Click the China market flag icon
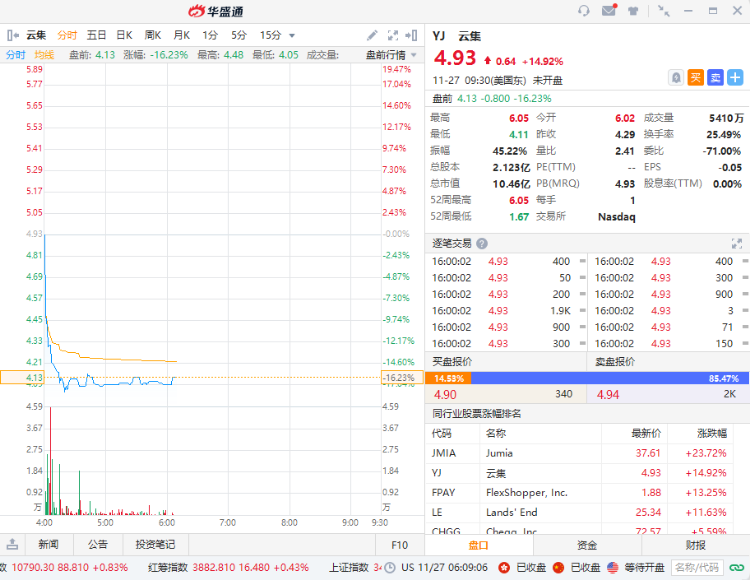Viewport: 750px width, 580px height. (x=558, y=568)
